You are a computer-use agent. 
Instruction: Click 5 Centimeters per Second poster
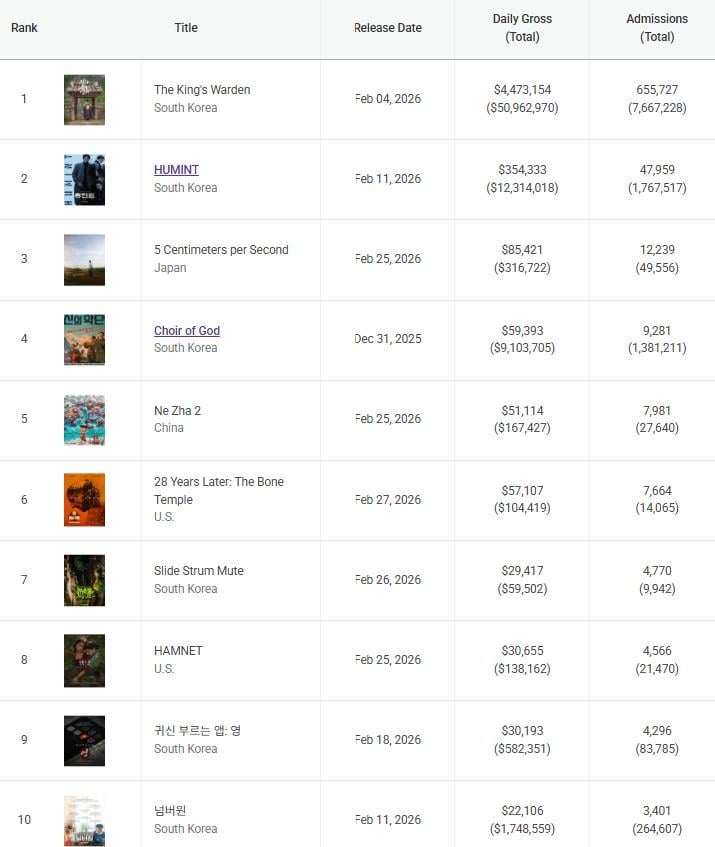coord(84,259)
